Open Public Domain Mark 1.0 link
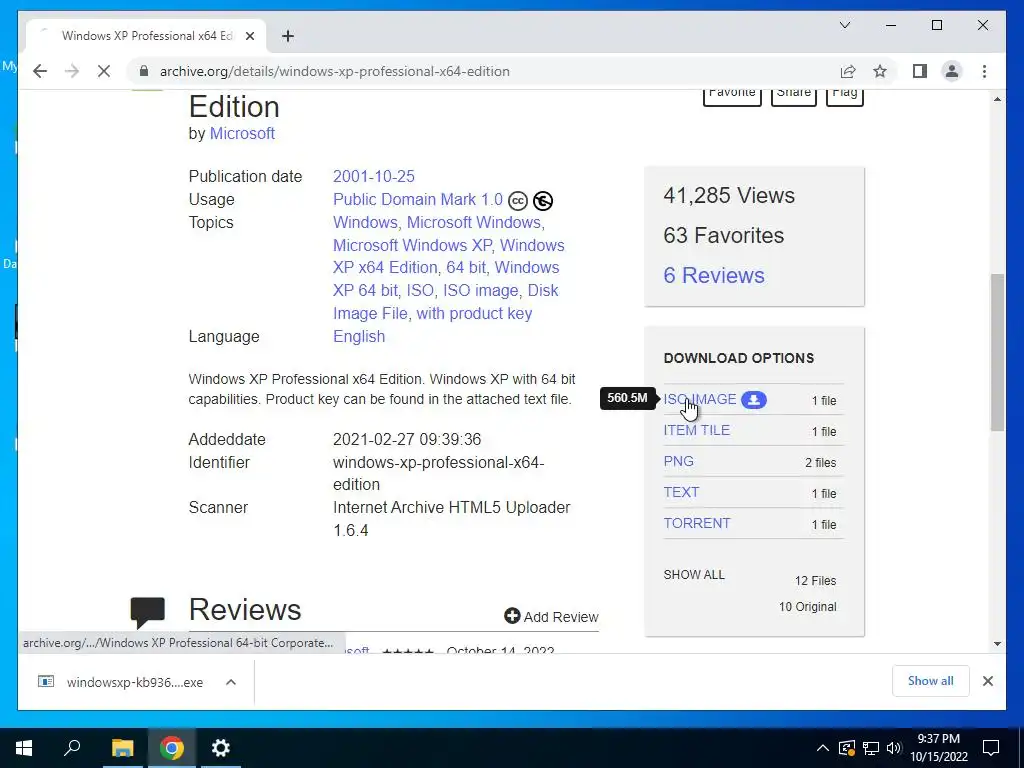Screen dimensions: 1024x768 418,199
